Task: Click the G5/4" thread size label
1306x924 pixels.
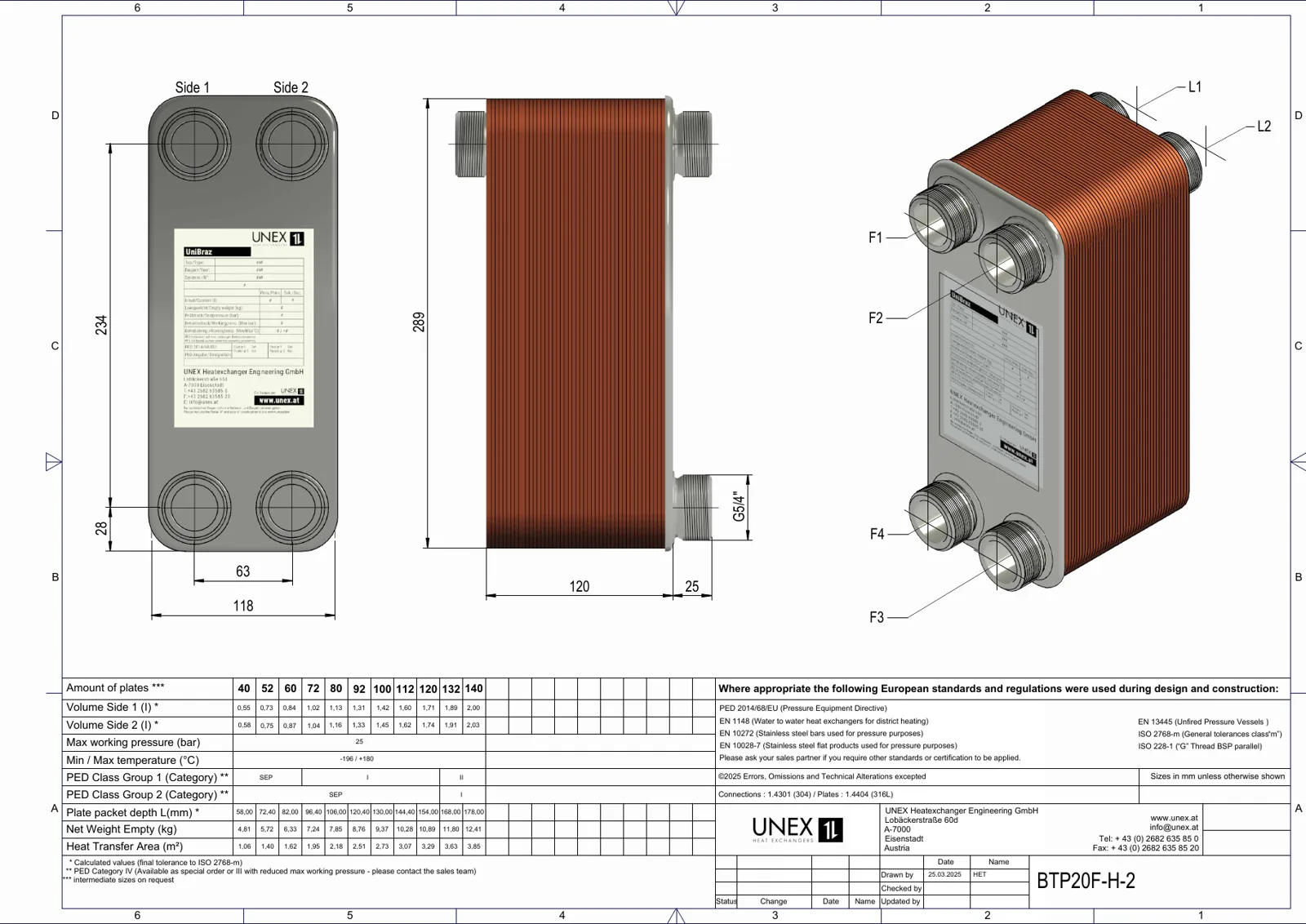Action: [x=740, y=506]
